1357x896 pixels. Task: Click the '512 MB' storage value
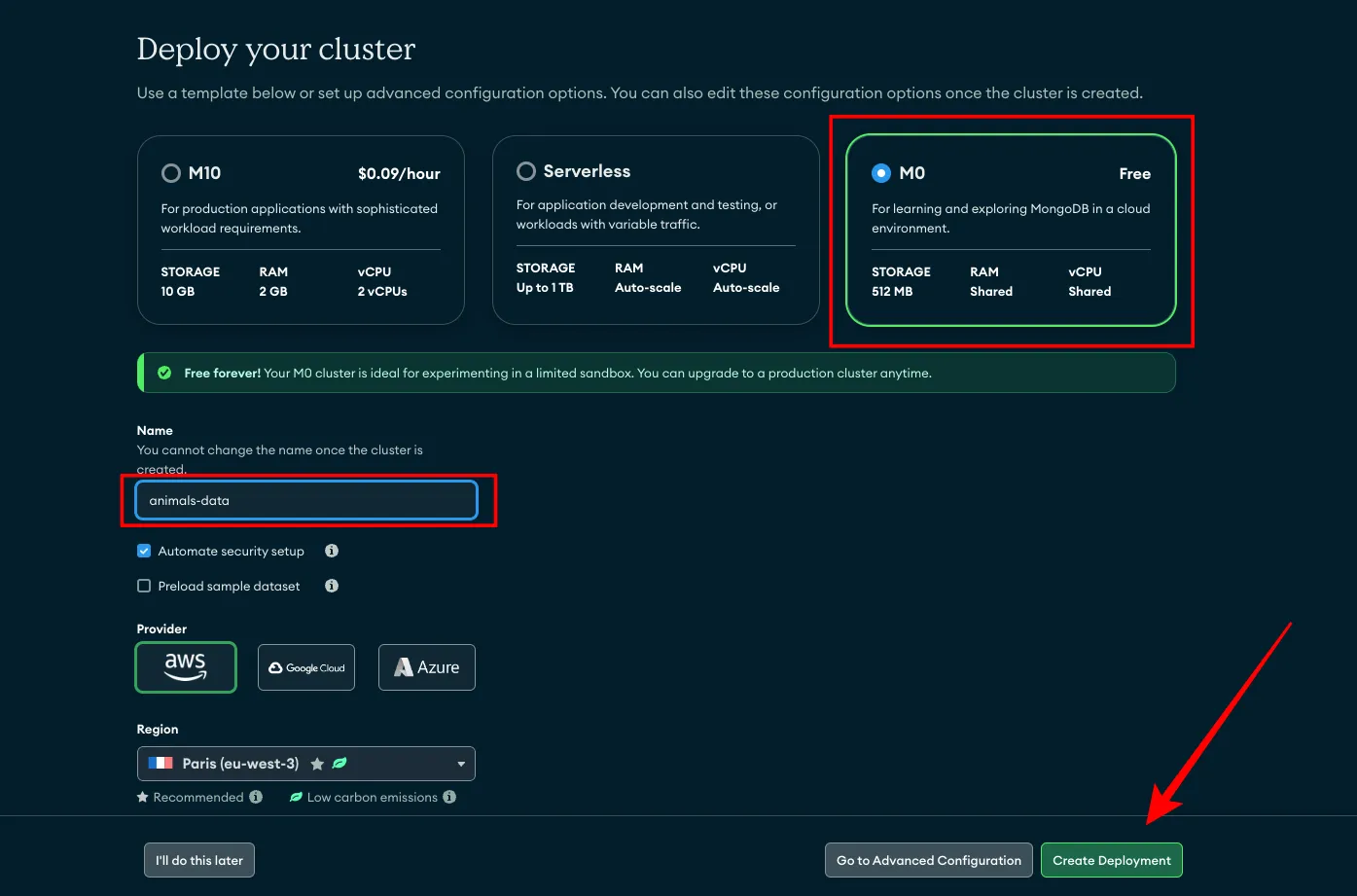point(892,291)
